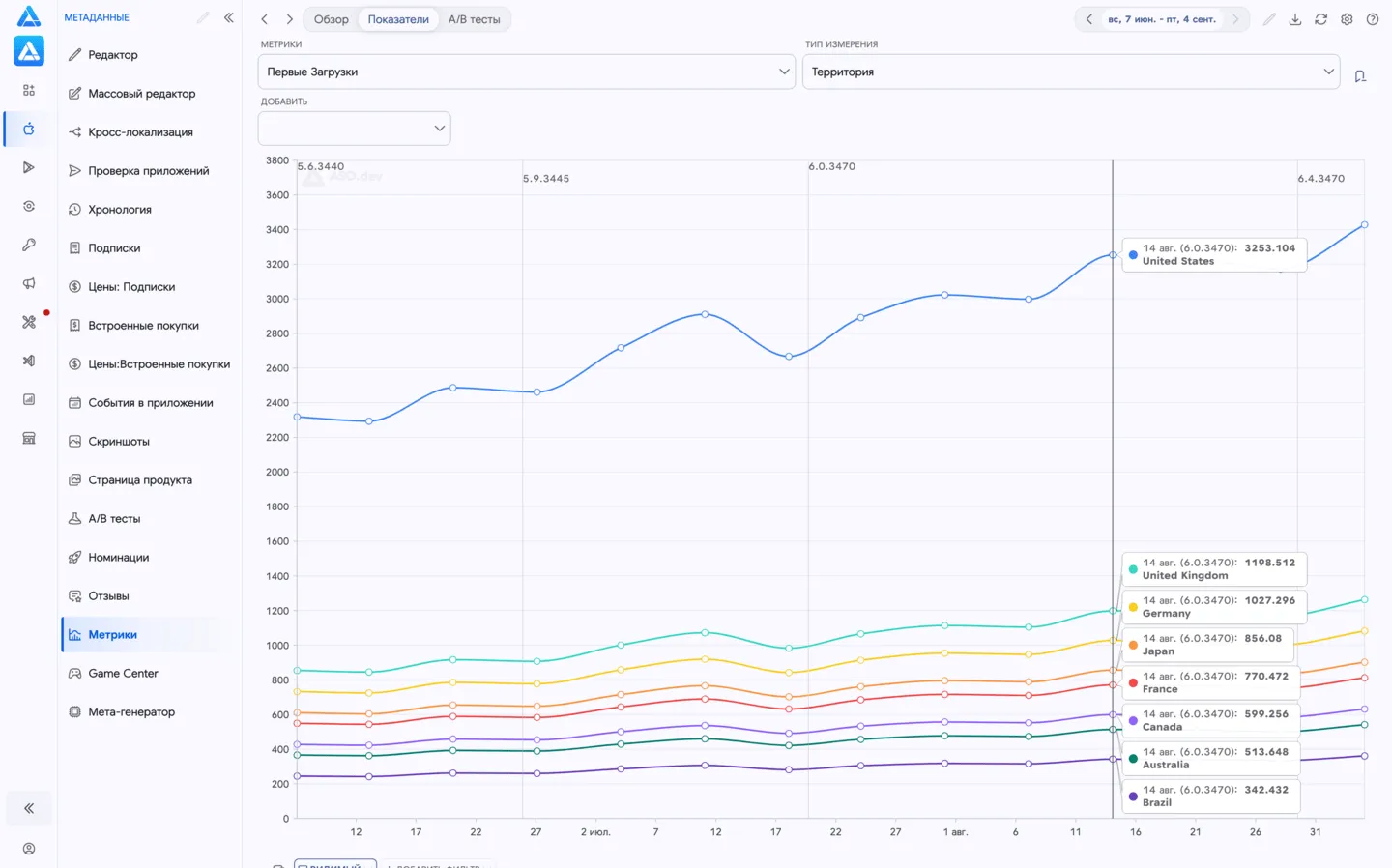Open help via the question mark icon
The width and height of the screenshot is (1392, 868).
[1373, 19]
